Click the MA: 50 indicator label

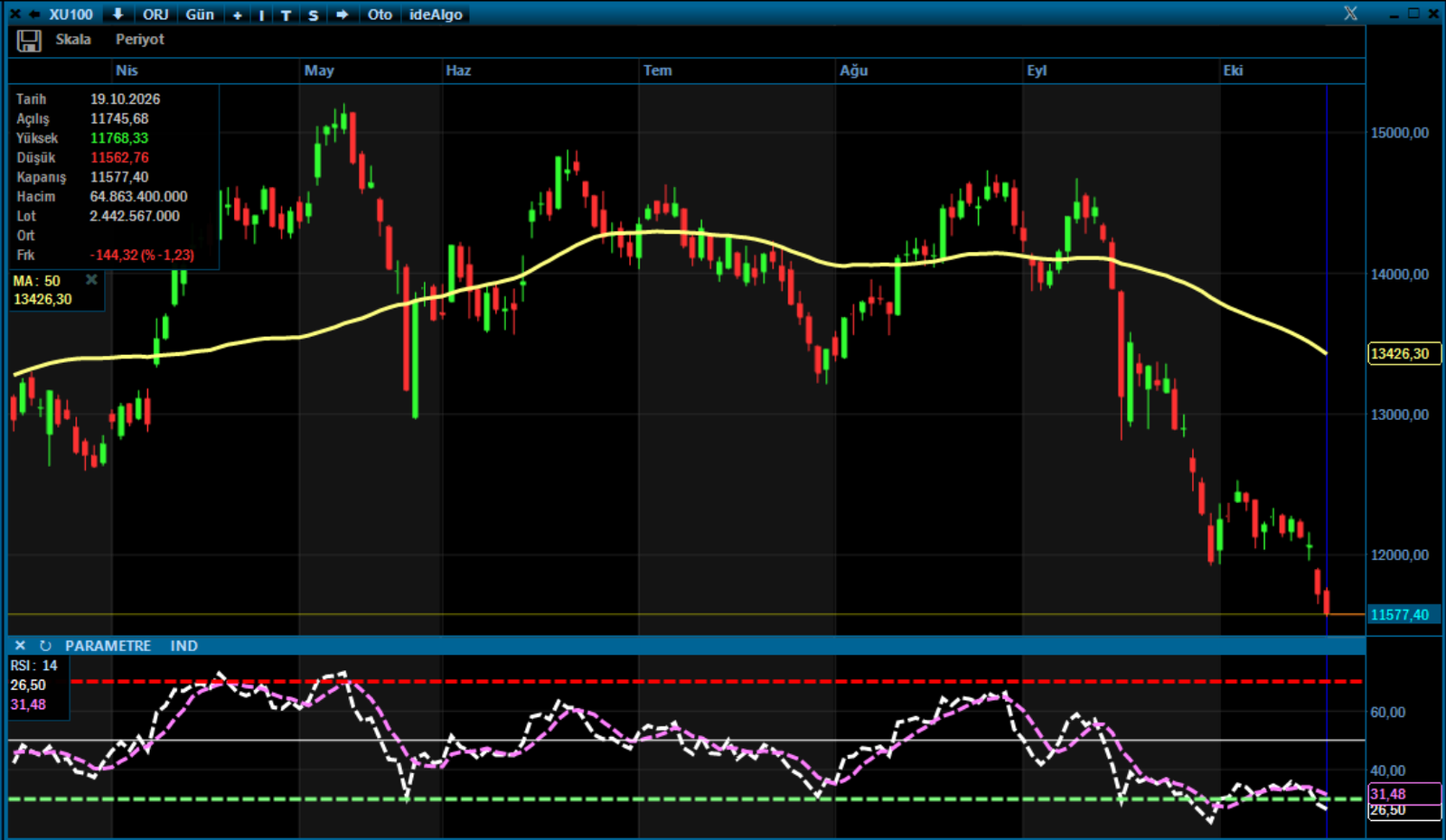(x=36, y=281)
